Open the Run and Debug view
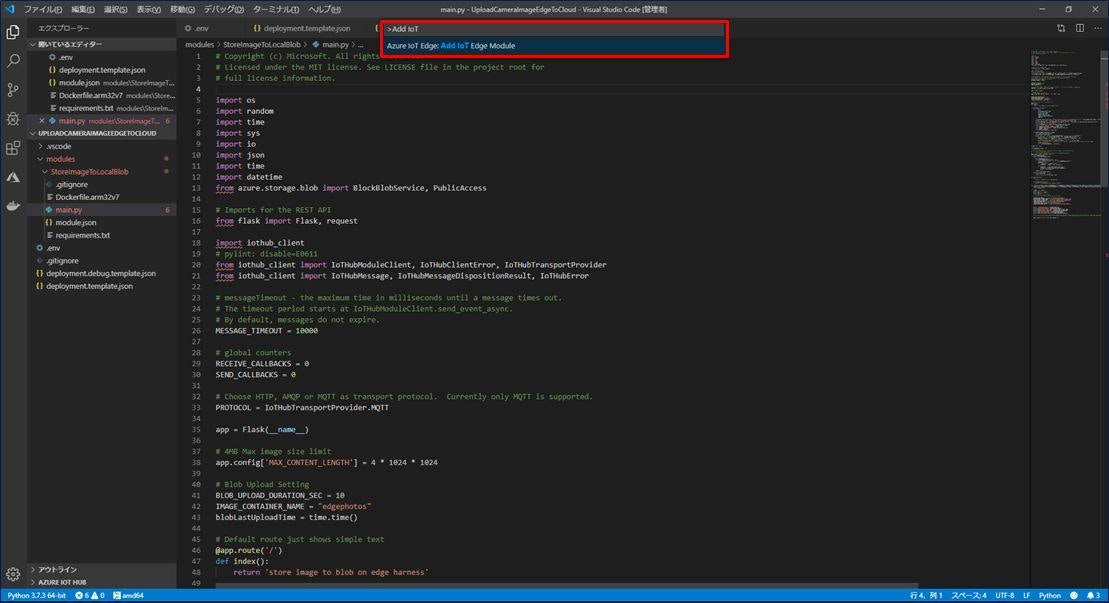Image resolution: width=1109 pixels, height=603 pixels. click(x=13, y=118)
